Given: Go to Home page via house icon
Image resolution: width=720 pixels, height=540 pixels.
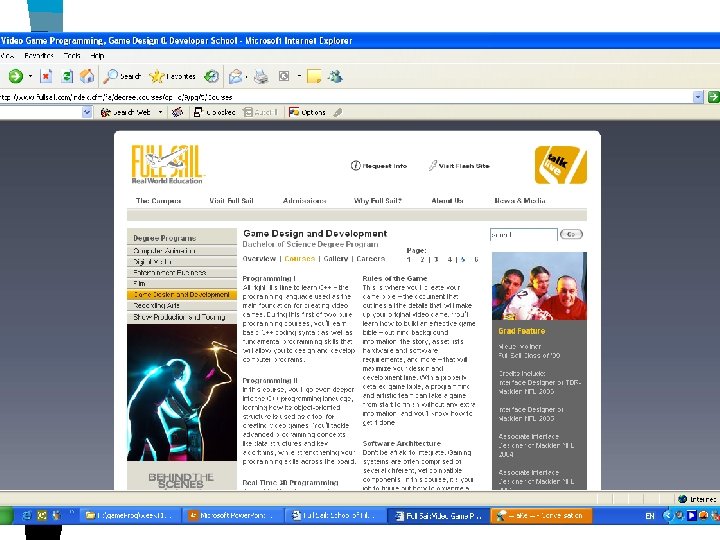Looking at the screenshot, I should (x=87, y=76).
